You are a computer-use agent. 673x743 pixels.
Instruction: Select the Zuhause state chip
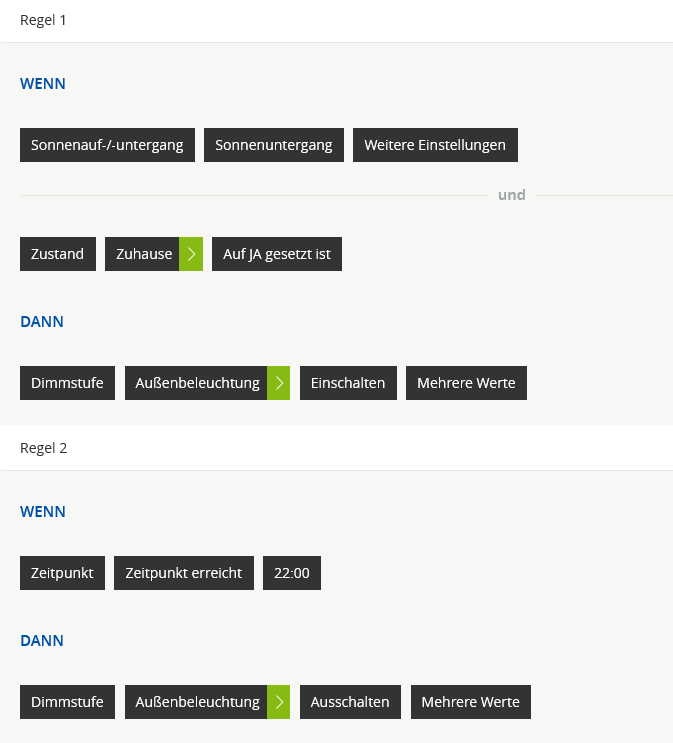(143, 254)
